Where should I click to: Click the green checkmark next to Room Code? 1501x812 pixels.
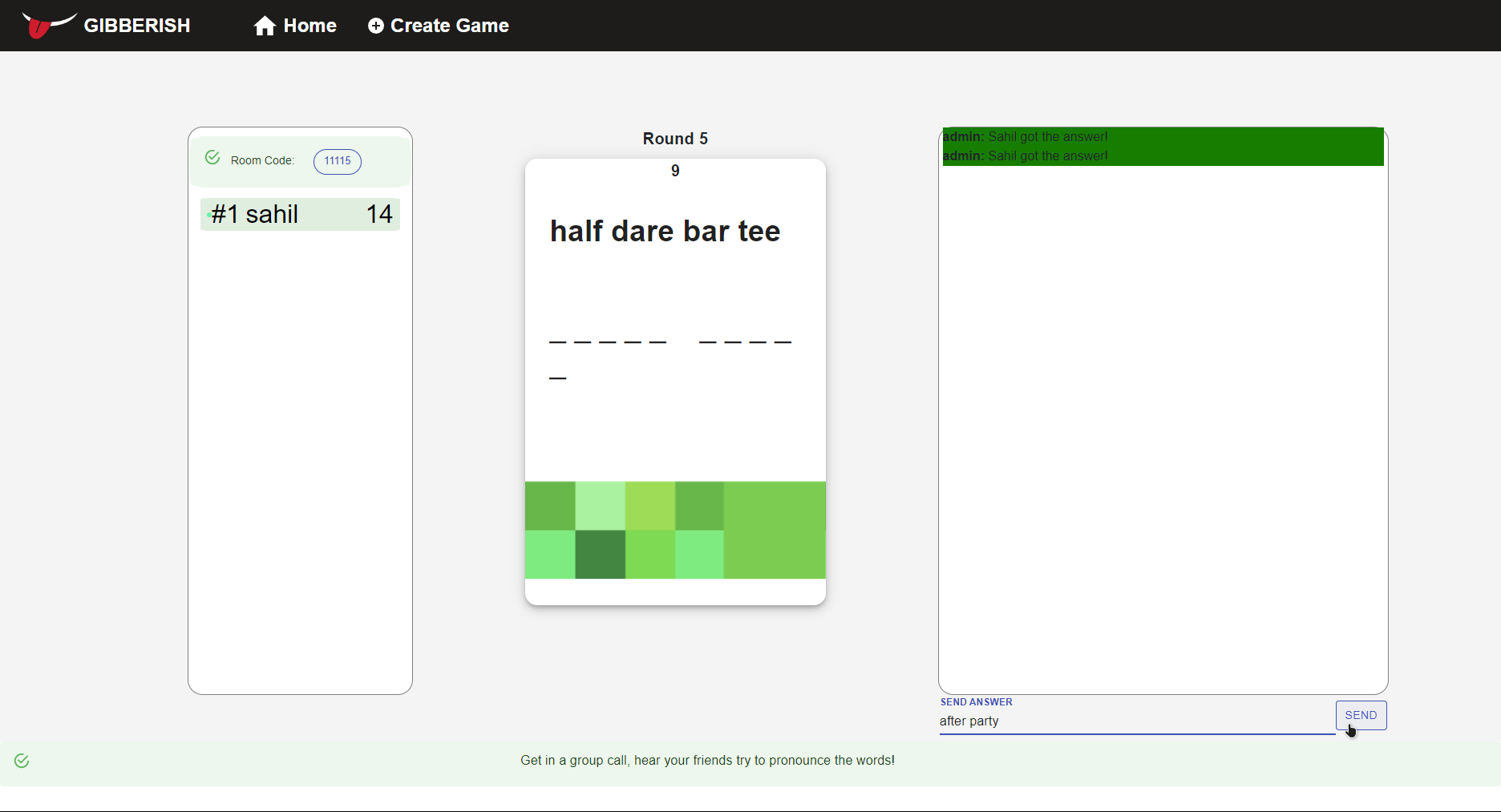212,157
